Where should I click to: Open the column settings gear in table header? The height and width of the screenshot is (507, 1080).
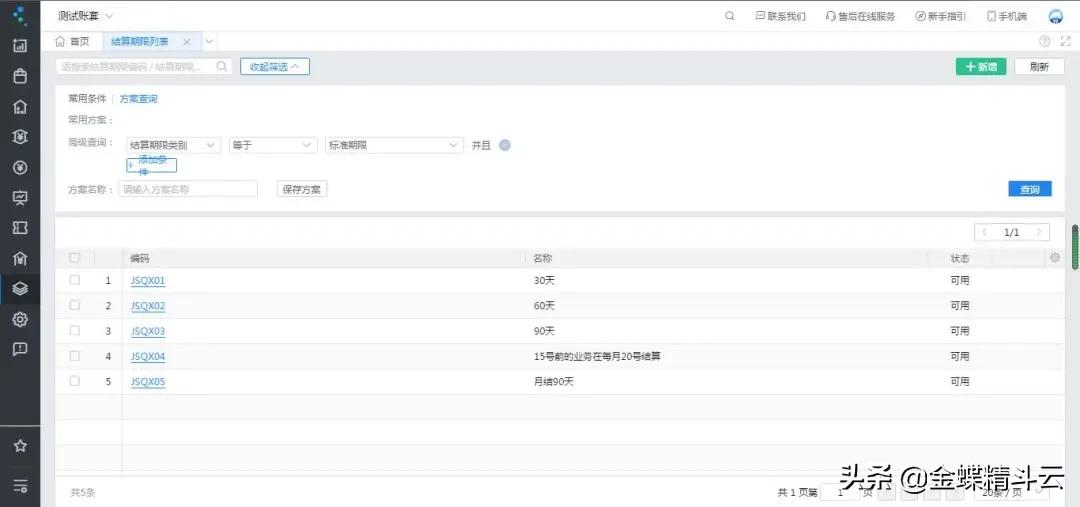1055,258
